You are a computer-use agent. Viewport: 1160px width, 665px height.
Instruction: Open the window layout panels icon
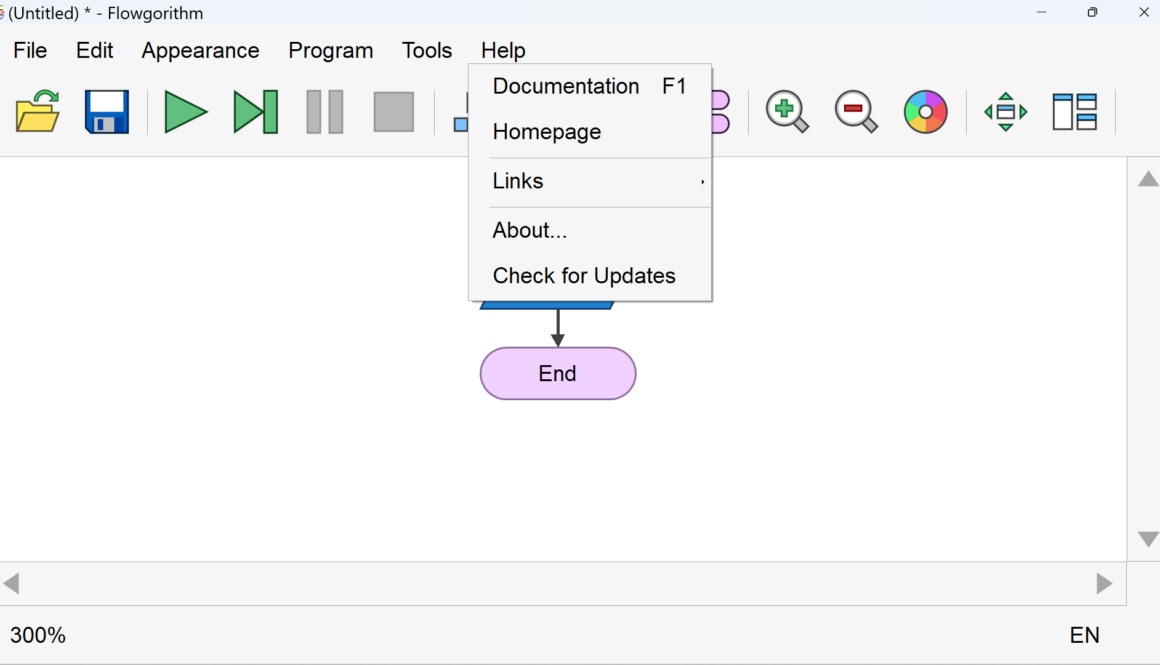tap(1075, 112)
